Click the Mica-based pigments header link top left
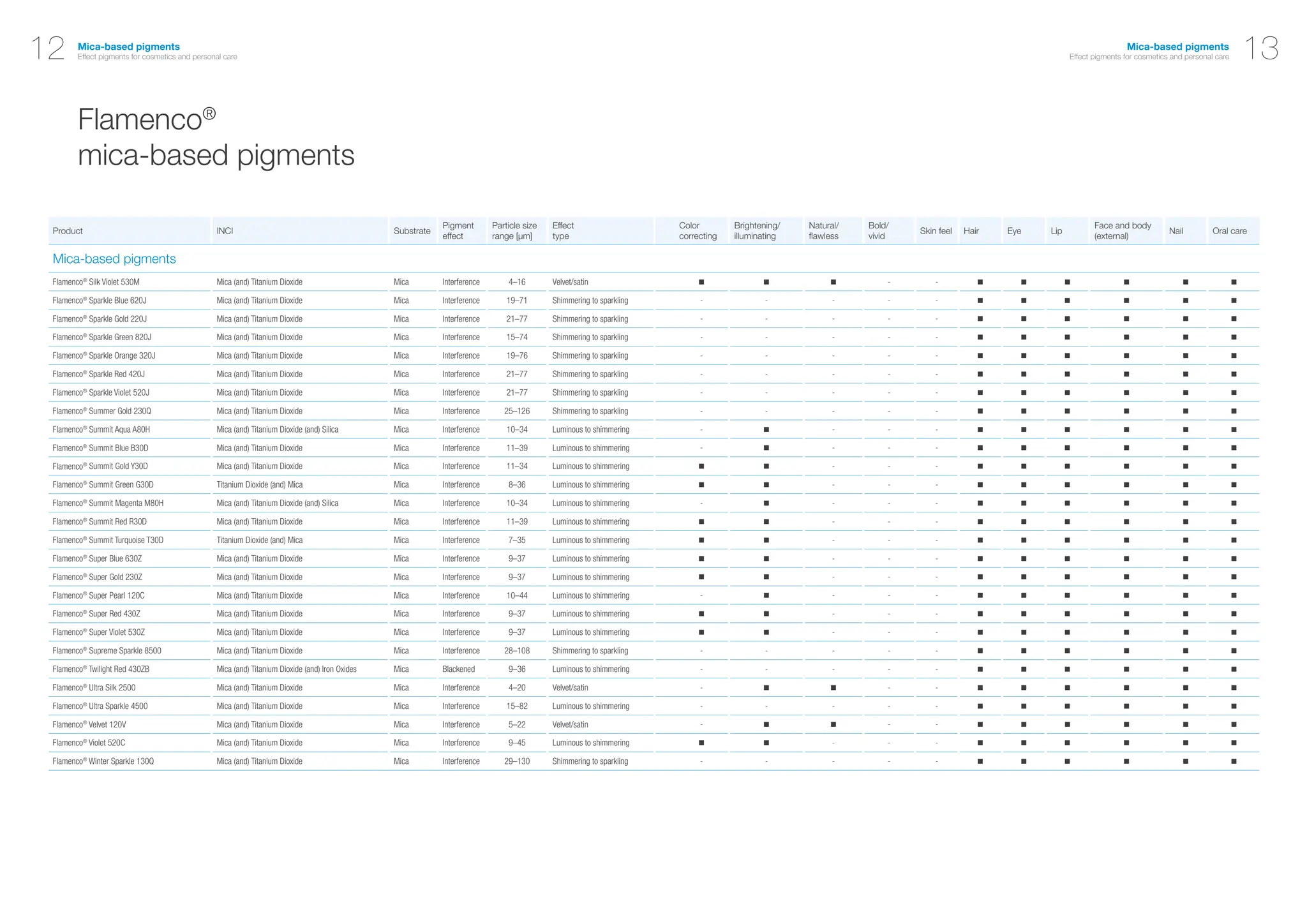This screenshot has height=924, width=1307. click(x=129, y=47)
